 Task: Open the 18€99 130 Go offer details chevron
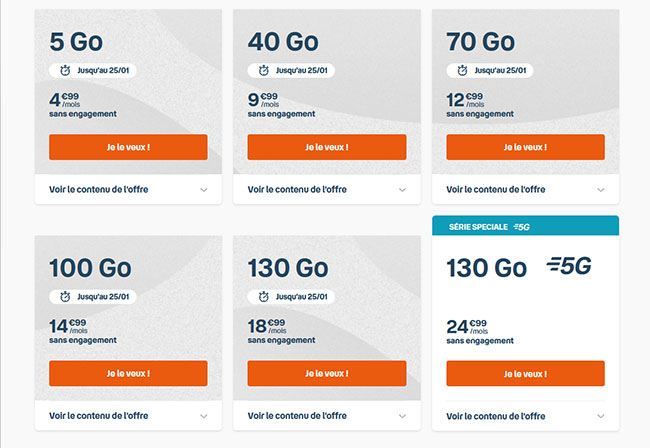click(402, 416)
